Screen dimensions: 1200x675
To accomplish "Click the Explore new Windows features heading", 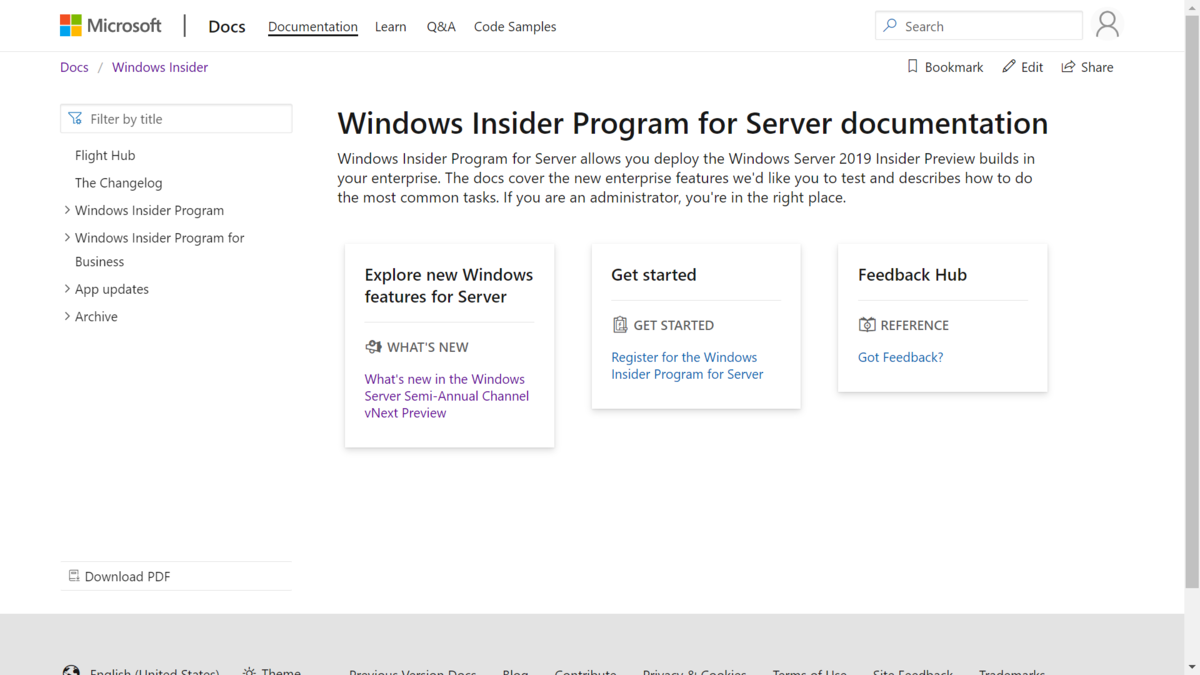I will [x=449, y=286].
